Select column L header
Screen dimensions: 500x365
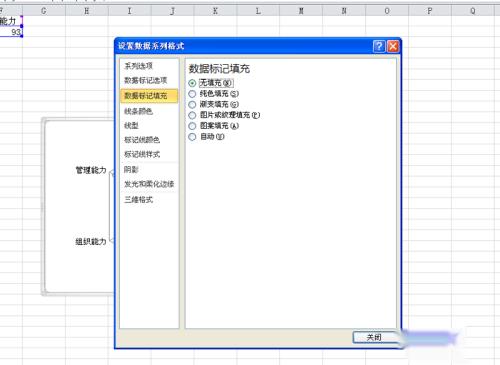click(258, 11)
